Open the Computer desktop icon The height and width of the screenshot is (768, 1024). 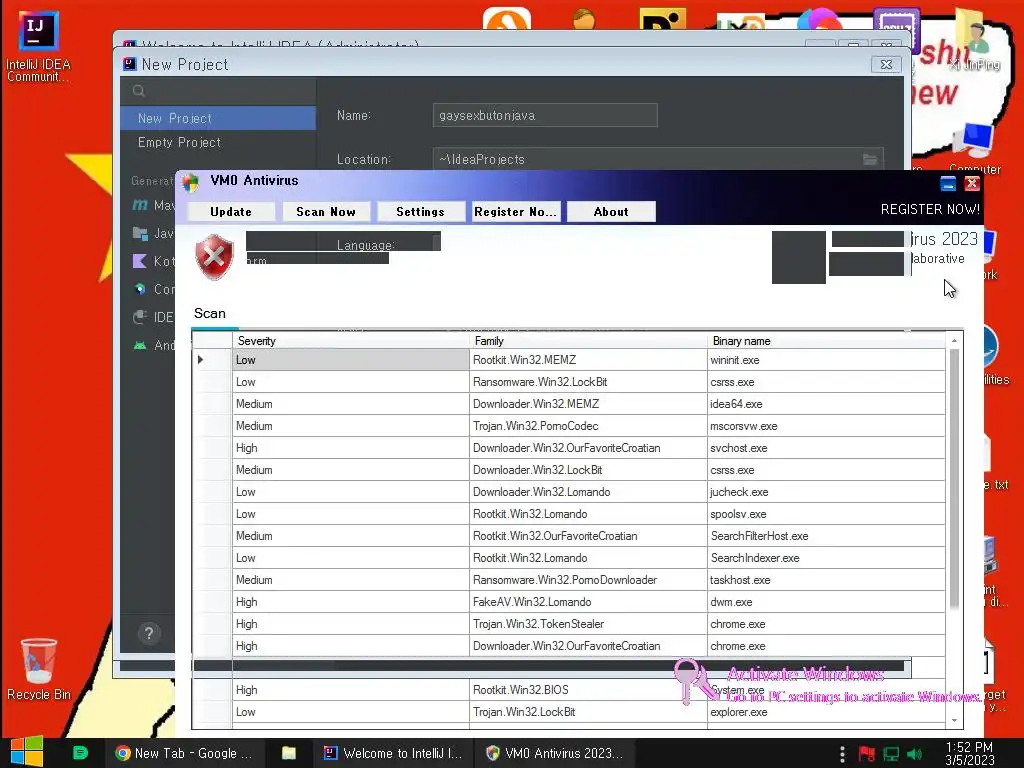[974, 148]
